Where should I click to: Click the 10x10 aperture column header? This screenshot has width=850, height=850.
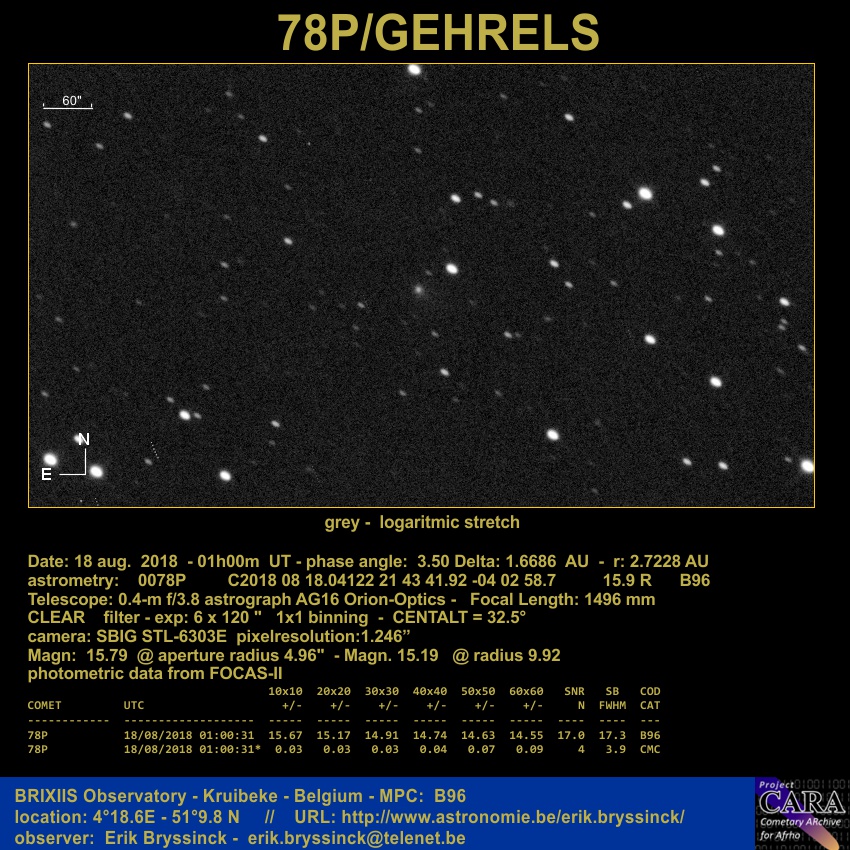285,691
